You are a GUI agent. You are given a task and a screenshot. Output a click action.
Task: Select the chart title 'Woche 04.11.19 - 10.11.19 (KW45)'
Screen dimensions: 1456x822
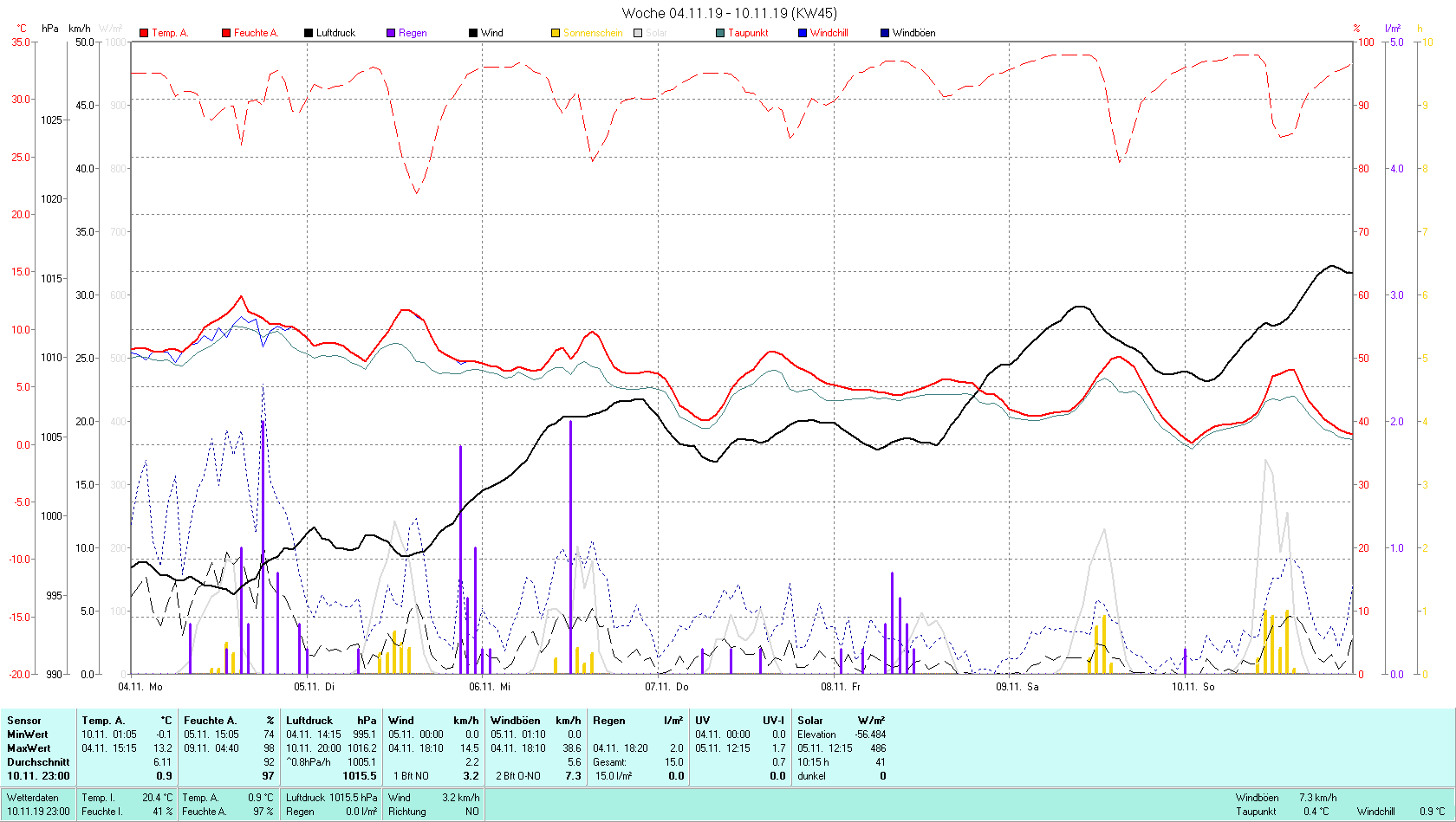730,13
